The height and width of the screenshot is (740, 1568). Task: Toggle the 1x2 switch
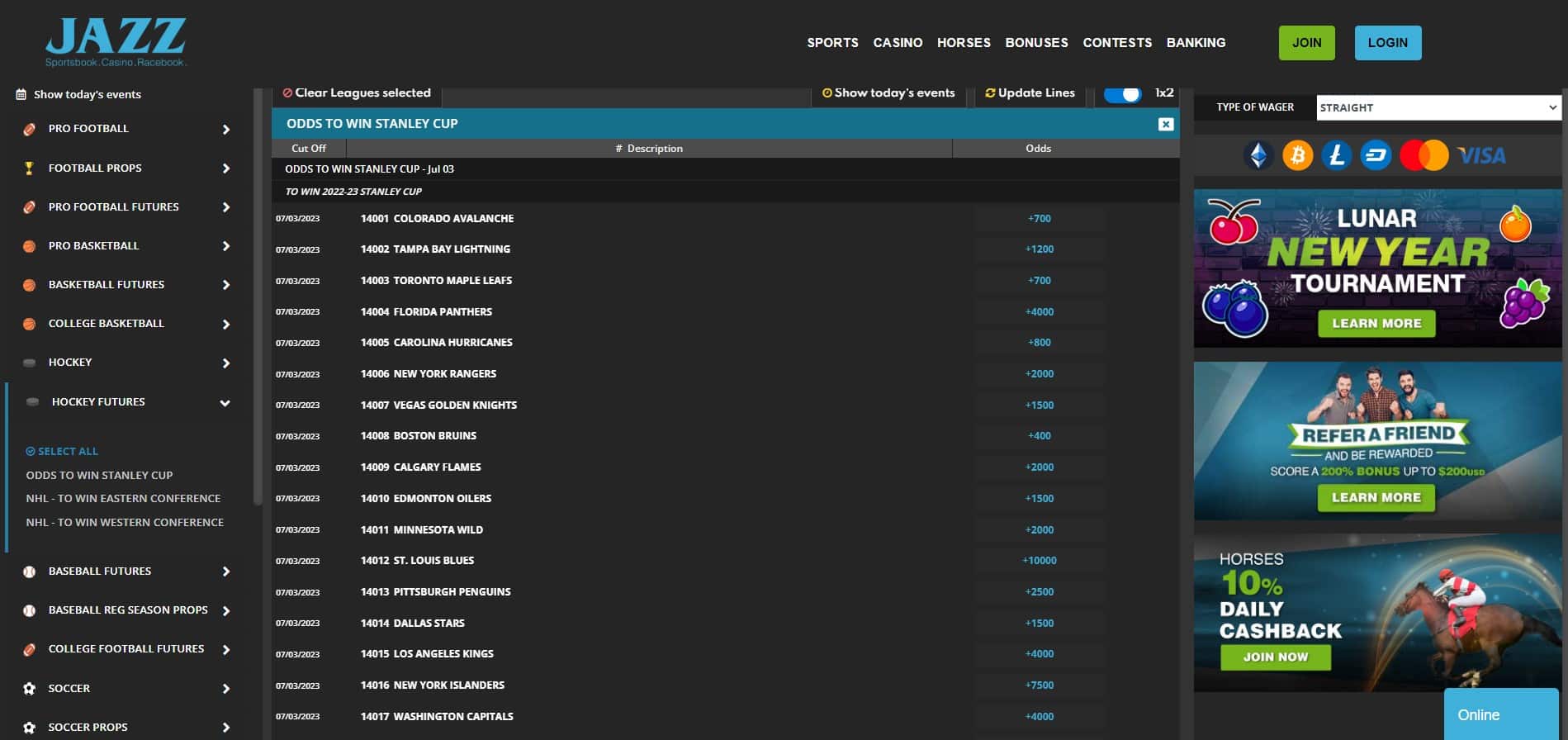pyautogui.click(x=1123, y=94)
